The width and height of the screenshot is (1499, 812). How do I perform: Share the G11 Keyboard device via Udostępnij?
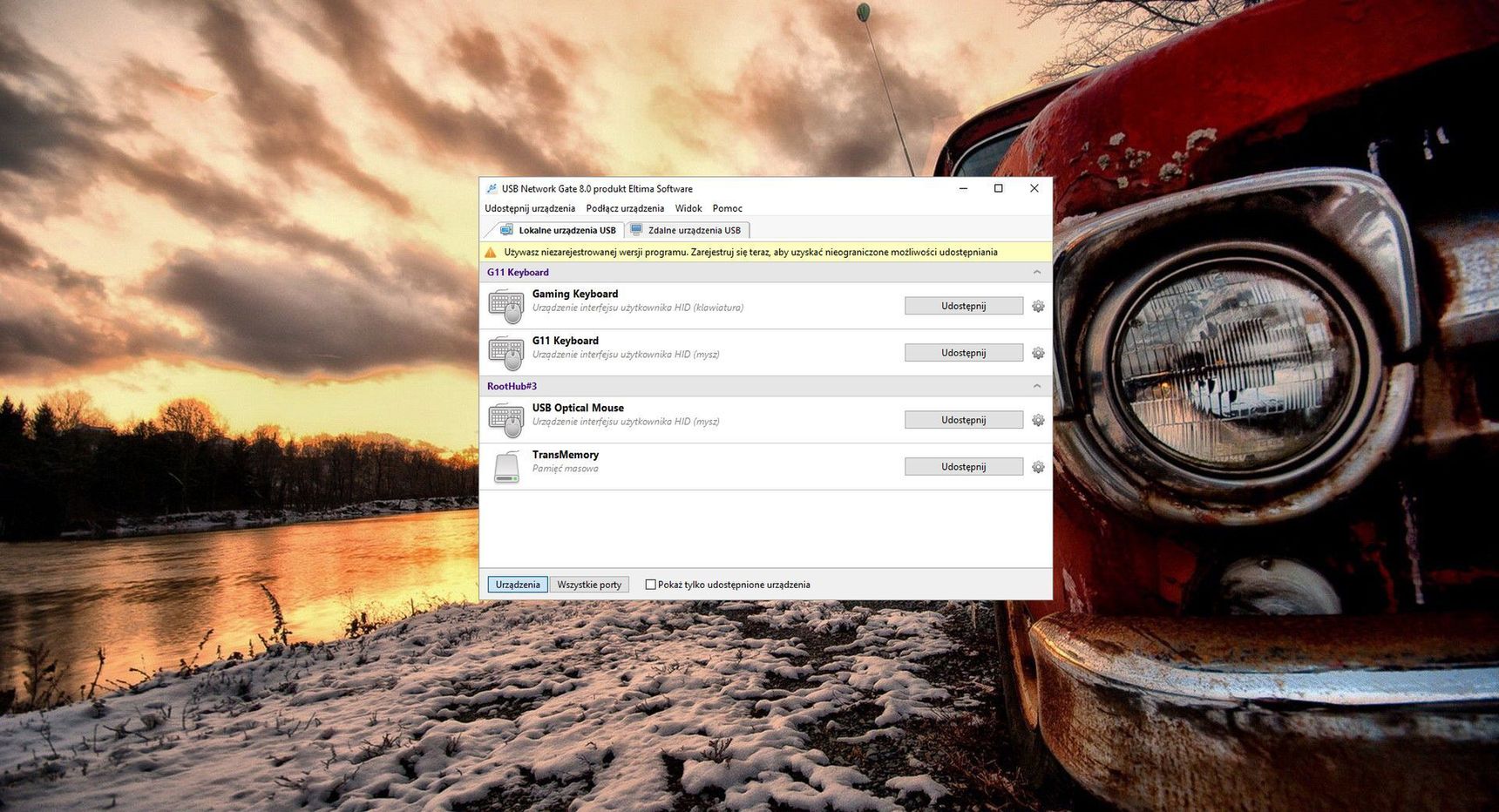[x=964, y=353]
